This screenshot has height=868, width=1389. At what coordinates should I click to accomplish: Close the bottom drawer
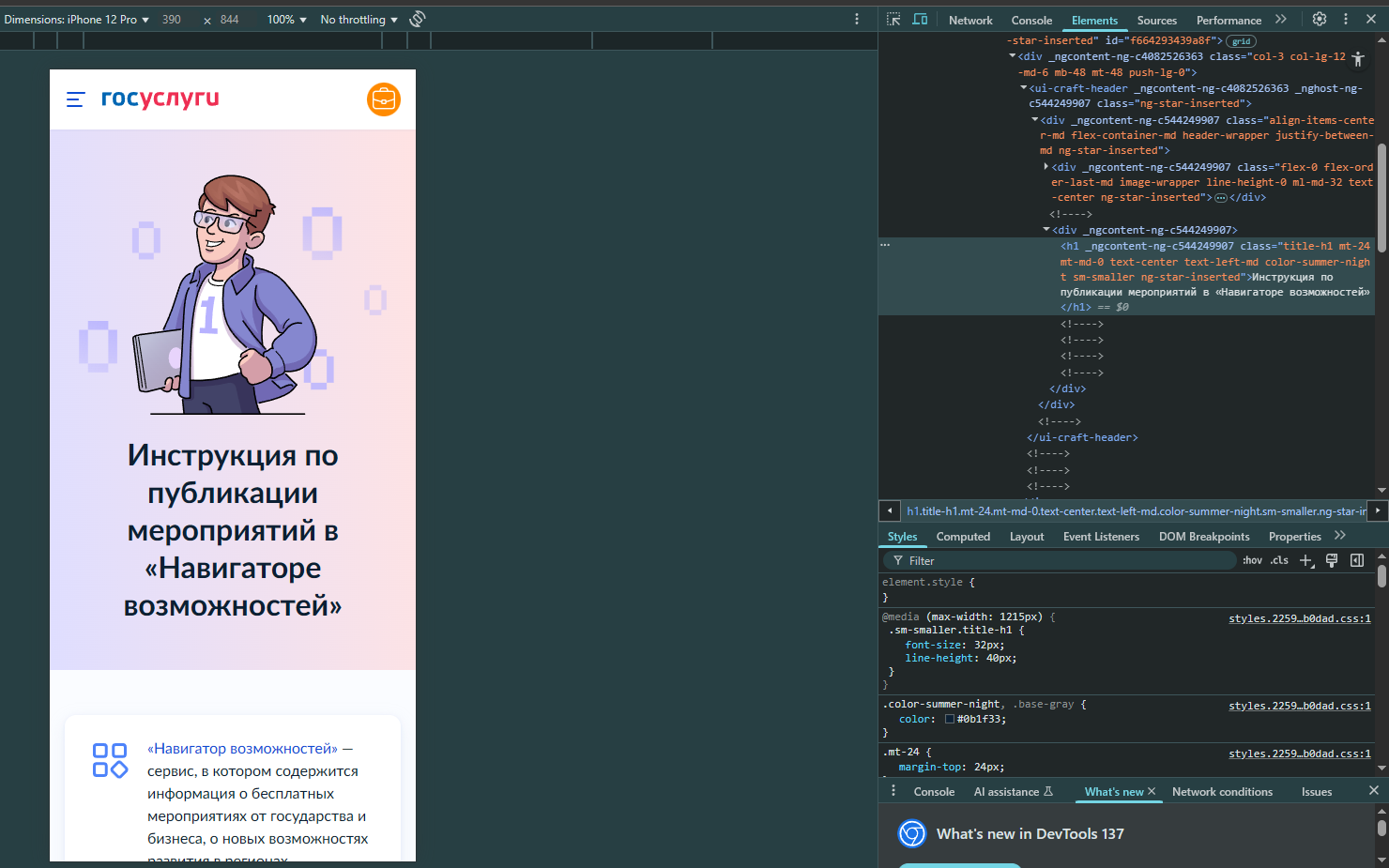[1373, 791]
